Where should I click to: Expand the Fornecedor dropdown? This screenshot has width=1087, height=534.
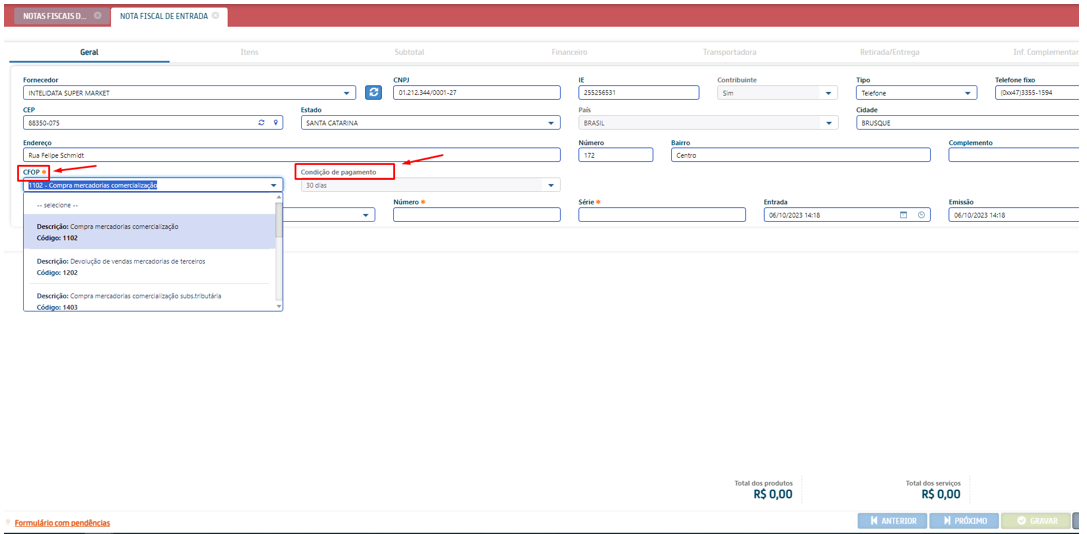coord(346,93)
